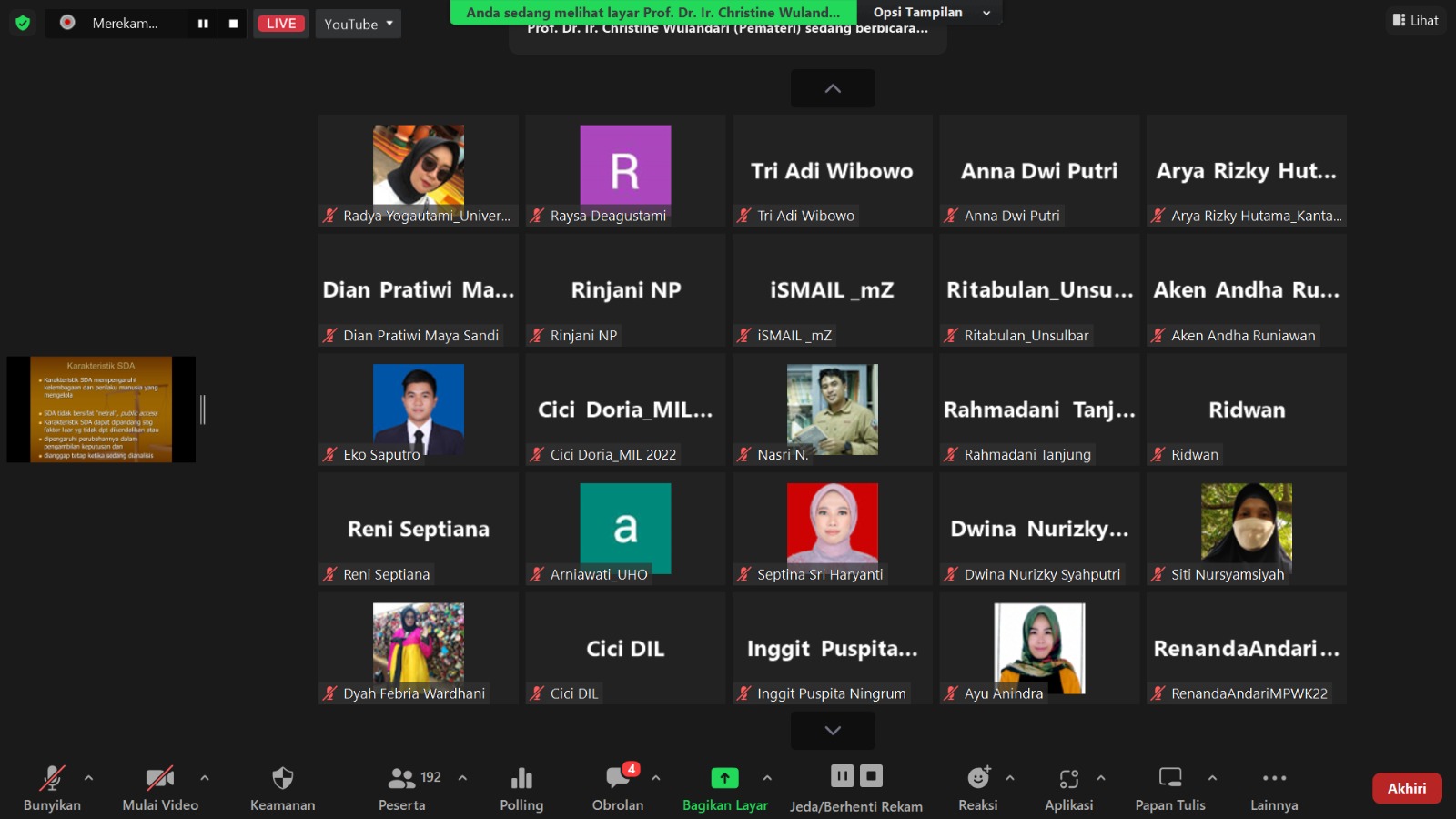This screenshot has height=819, width=1456.
Task: Toggle the Bunyikan microphone button
Action: click(x=52, y=779)
